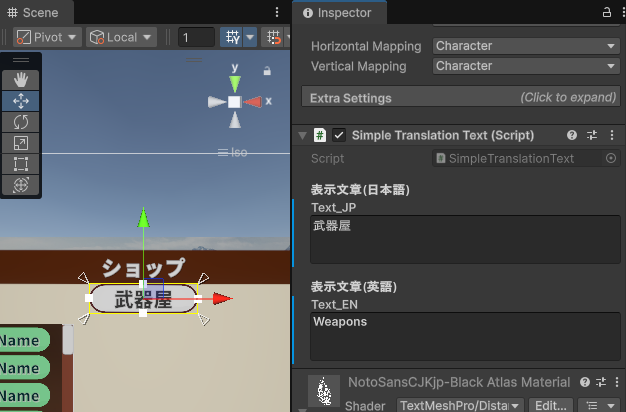Click the shader Edit button
The height and width of the screenshot is (412, 626).
[x=548, y=404]
